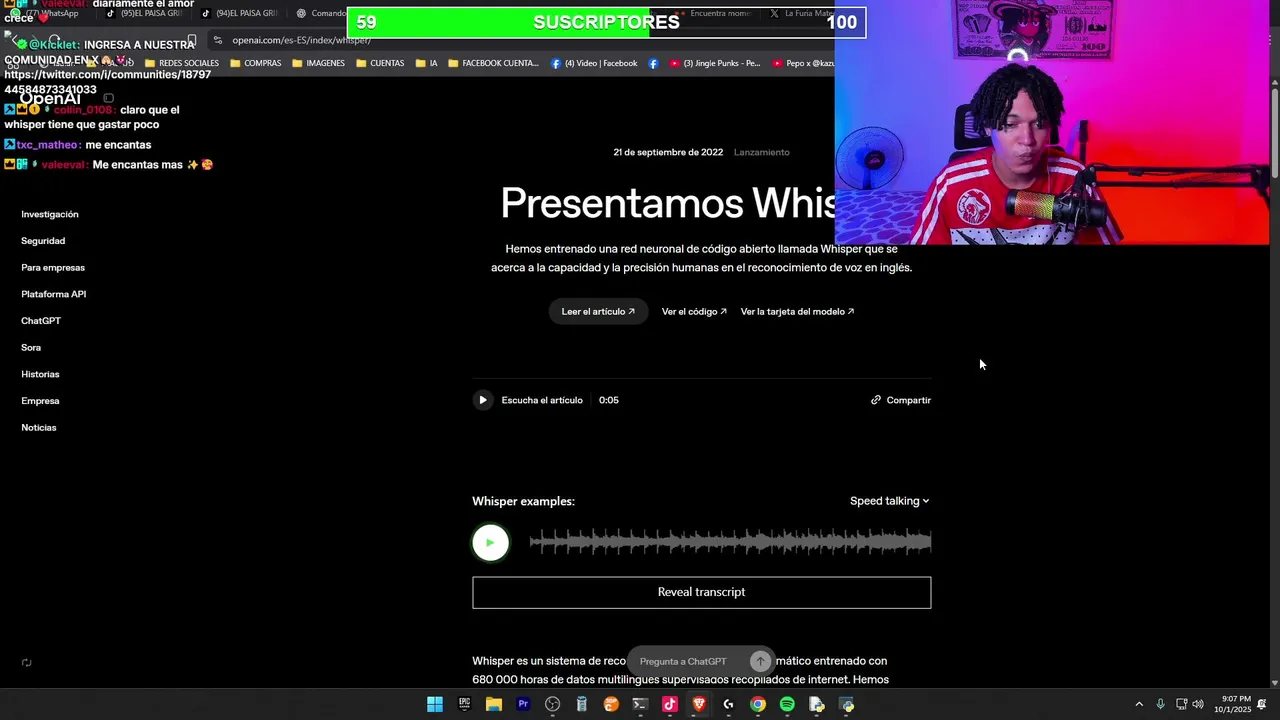Open the notifications bell in the tray
The height and width of the screenshot is (720, 1280).
coord(1262,705)
